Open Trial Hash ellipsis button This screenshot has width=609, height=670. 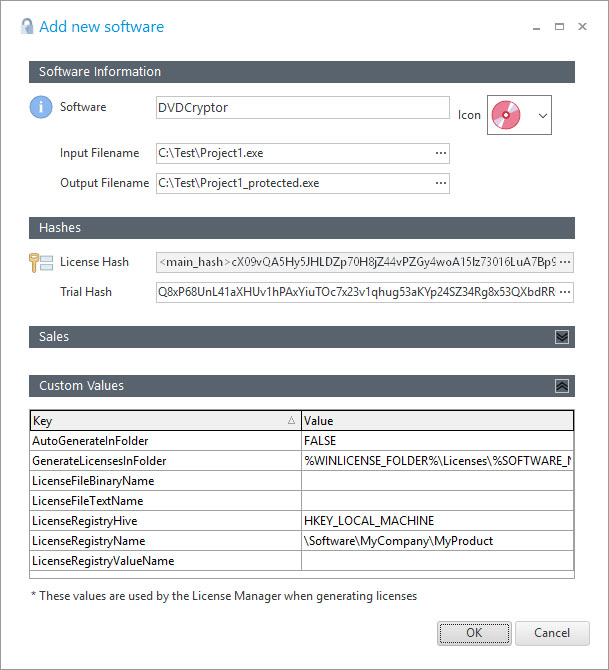click(565, 292)
